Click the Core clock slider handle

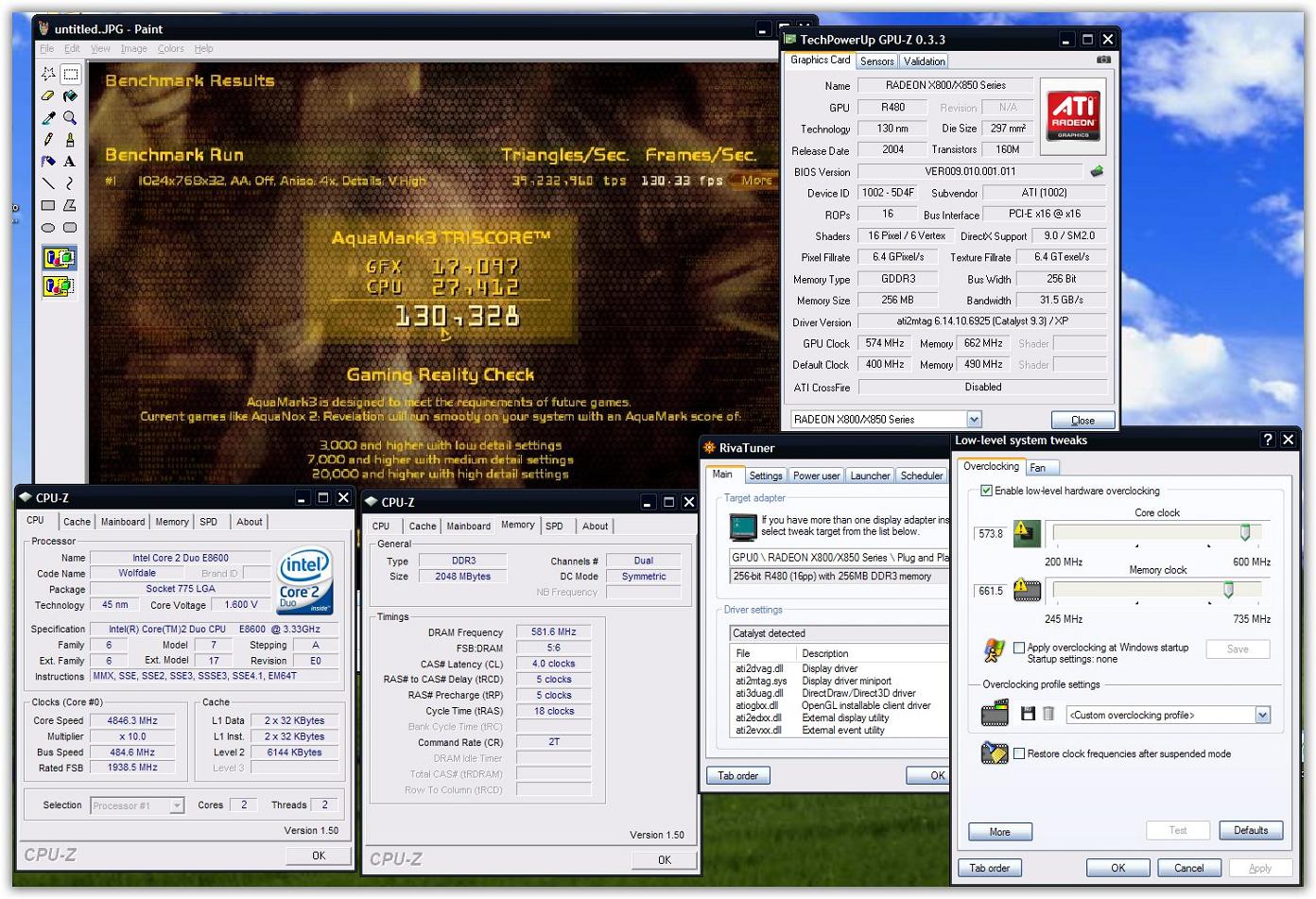click(1245, 533)
